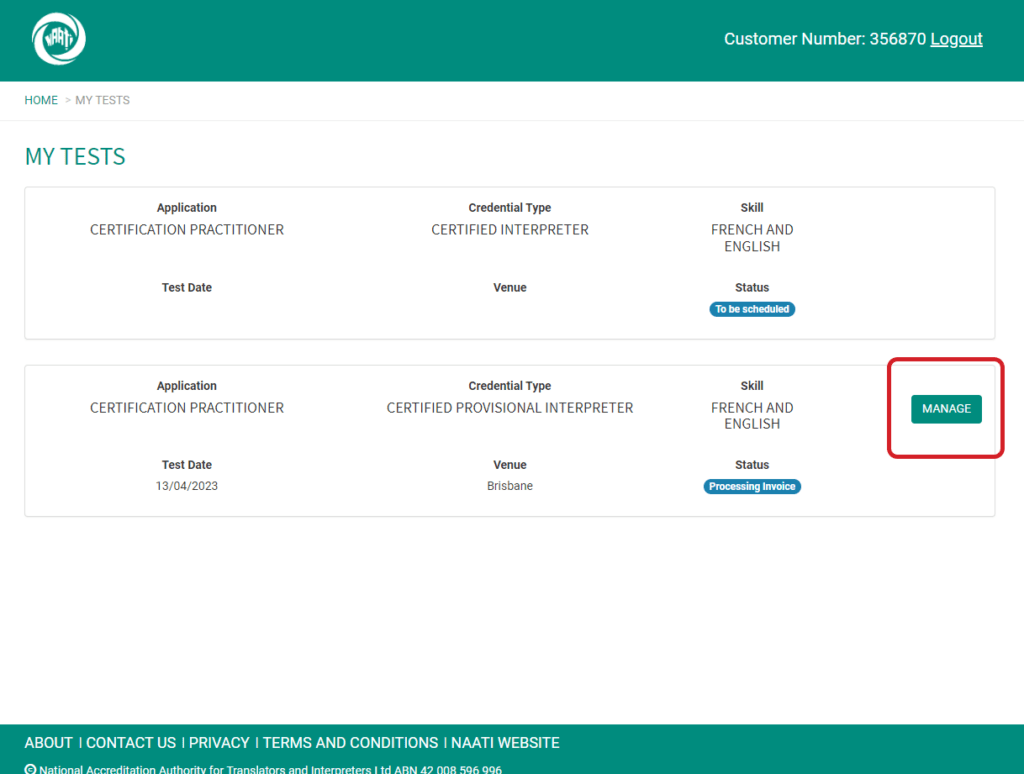Go to HOME via the breadcrumb
The height and width of the screenshot is (774, 1024).
pyautogui.click(x=41, y=100)
